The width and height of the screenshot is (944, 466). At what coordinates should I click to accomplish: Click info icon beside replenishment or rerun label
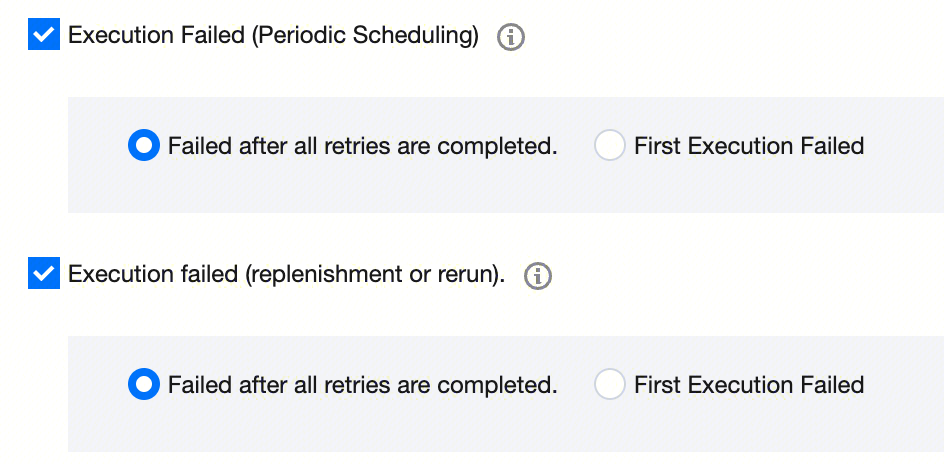(x=538, y=276)
